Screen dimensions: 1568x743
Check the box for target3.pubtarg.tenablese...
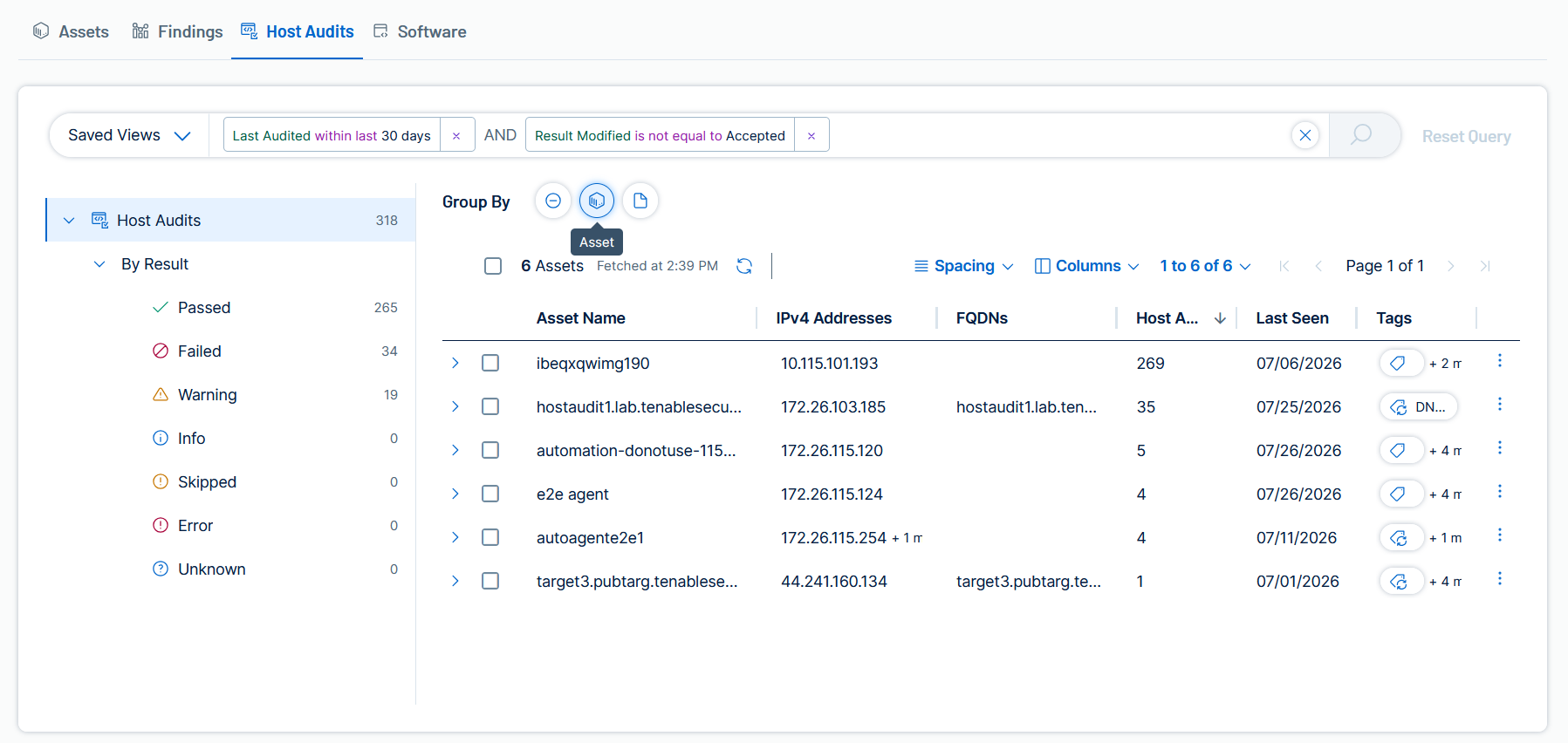click(490, 581)
